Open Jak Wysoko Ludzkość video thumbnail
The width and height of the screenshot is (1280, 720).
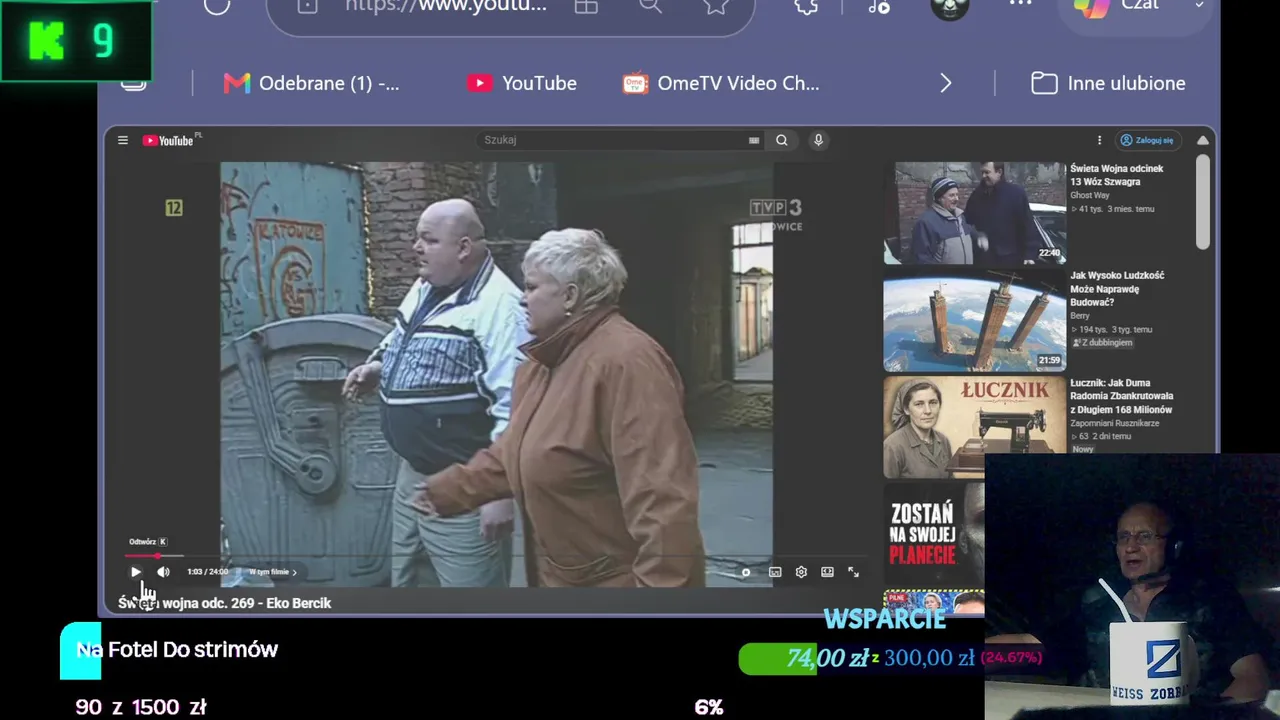[x=975, y=321]
